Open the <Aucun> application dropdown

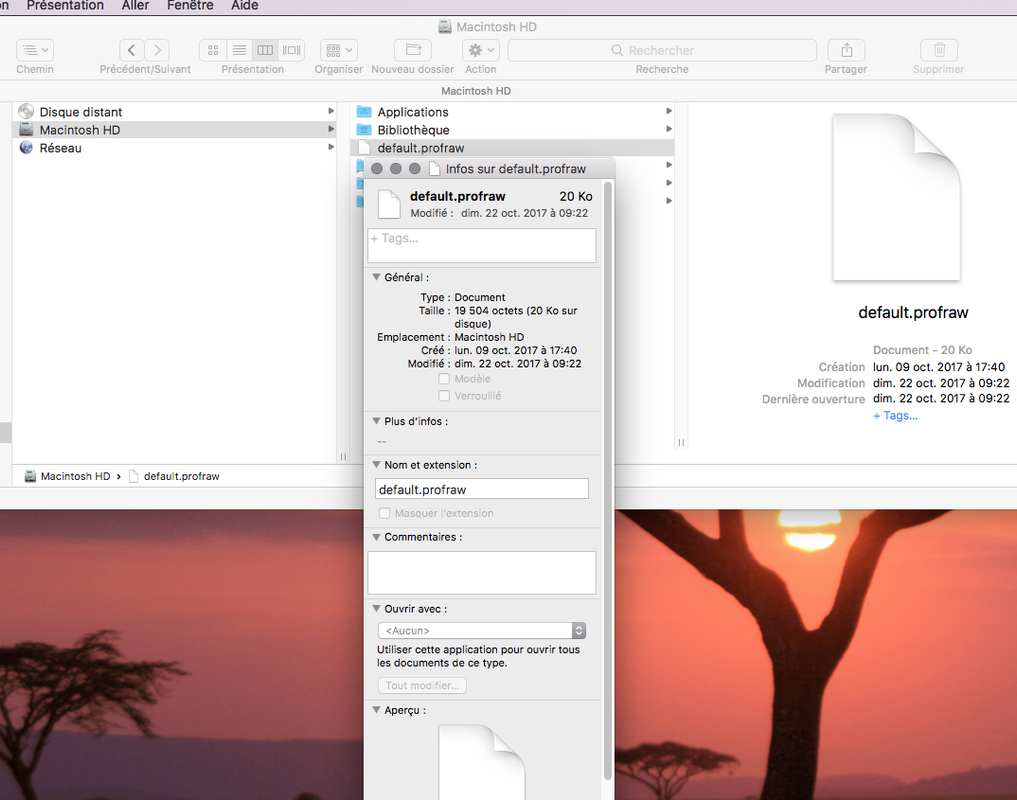[x=482, y=631]
